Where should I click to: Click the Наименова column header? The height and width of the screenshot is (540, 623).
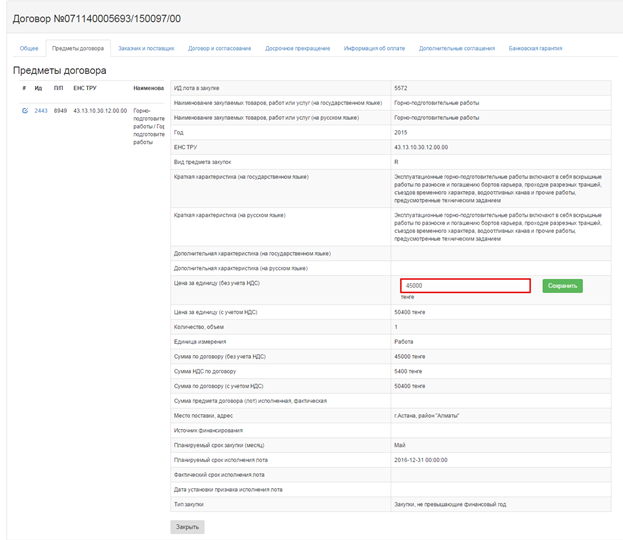[x=148, y=88]
